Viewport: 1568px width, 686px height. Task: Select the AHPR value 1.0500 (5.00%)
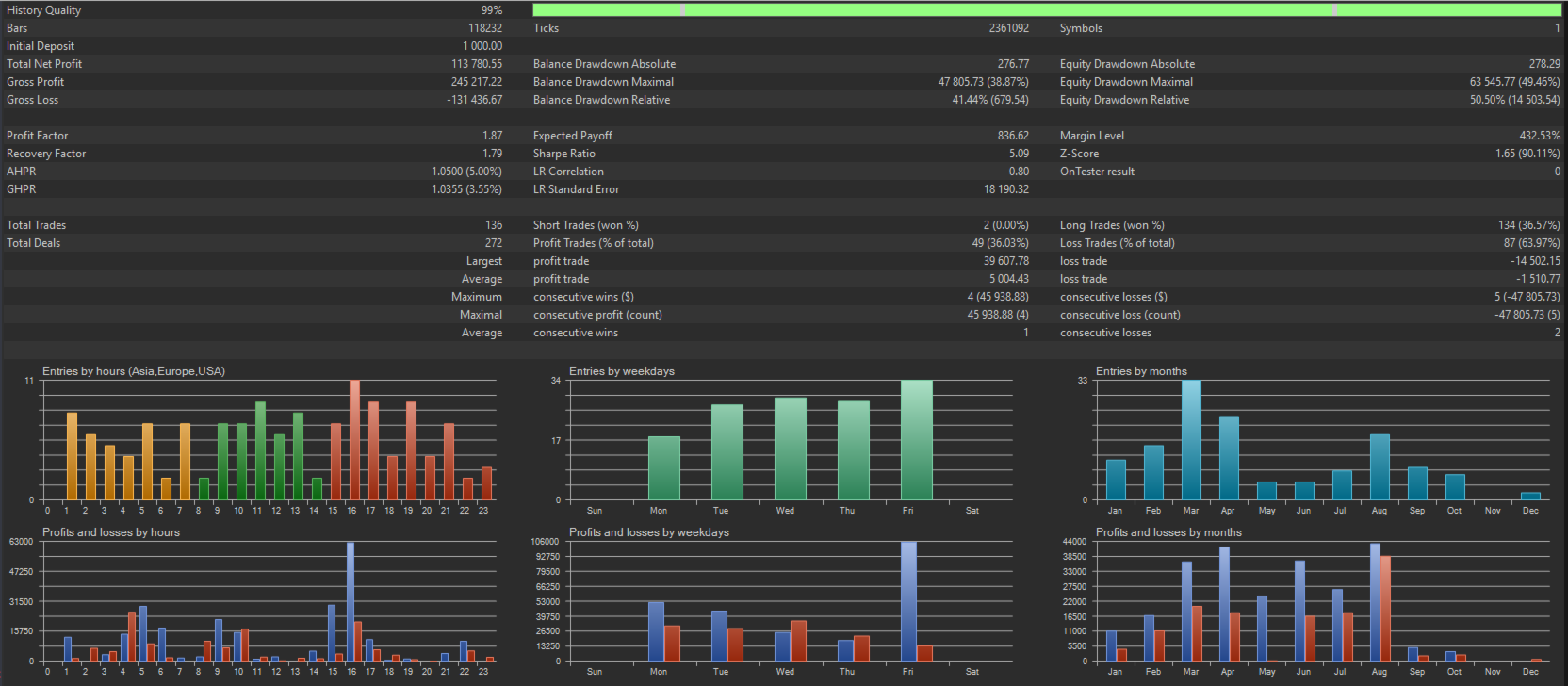(467, 171)
